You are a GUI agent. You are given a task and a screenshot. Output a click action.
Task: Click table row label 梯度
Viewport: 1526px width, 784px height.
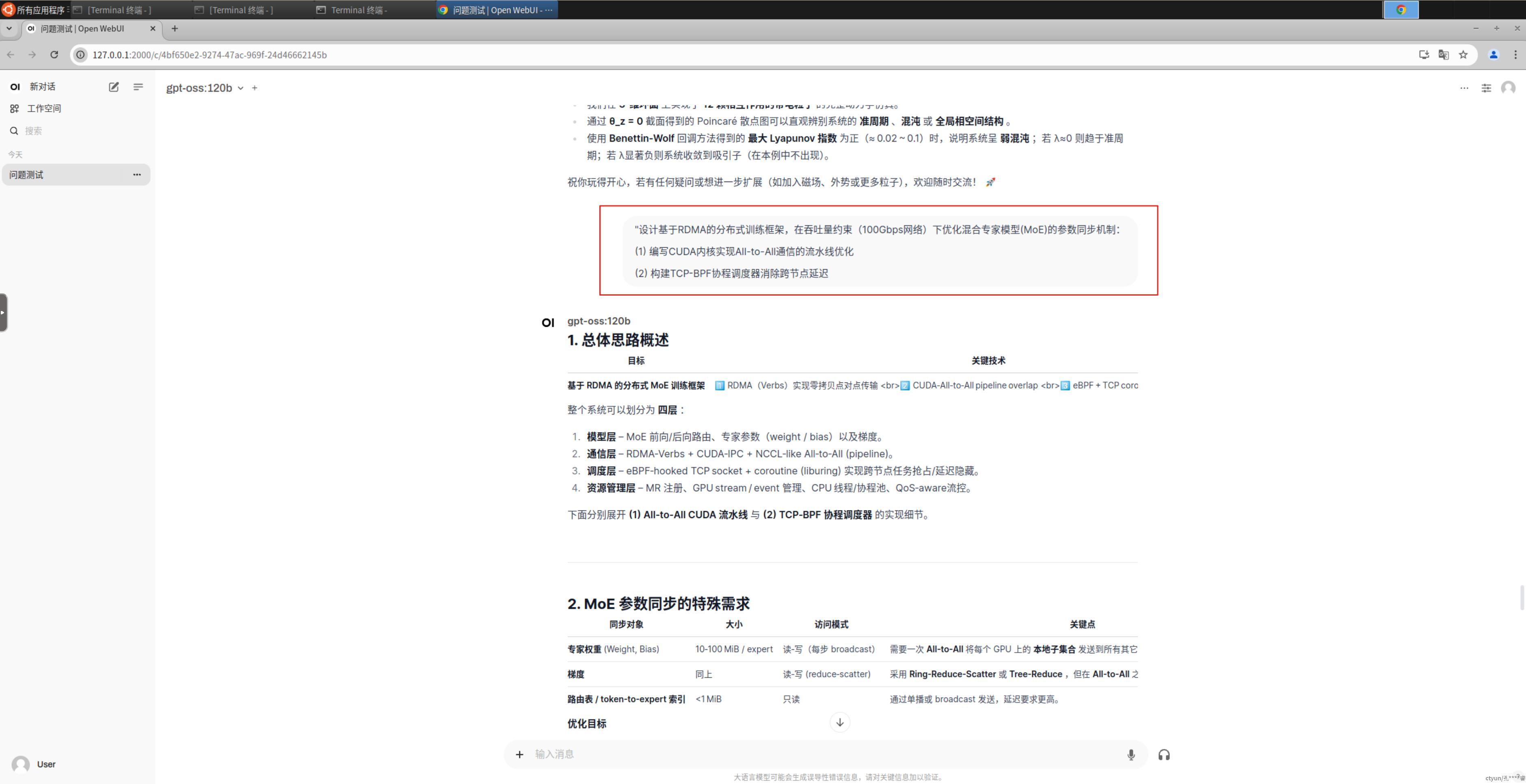click(x=576, y=674)
